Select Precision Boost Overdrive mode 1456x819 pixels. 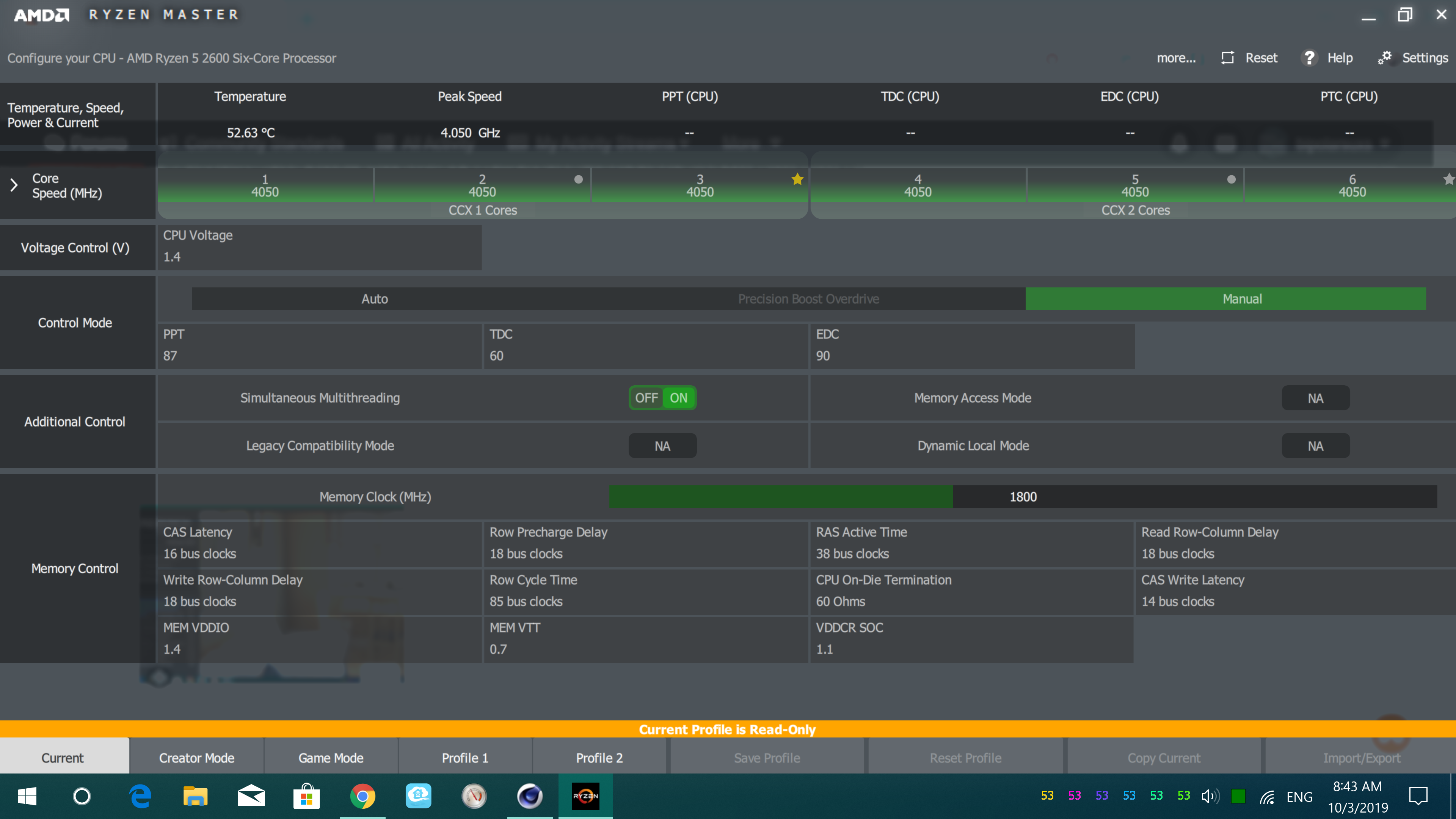pos(808,299)
